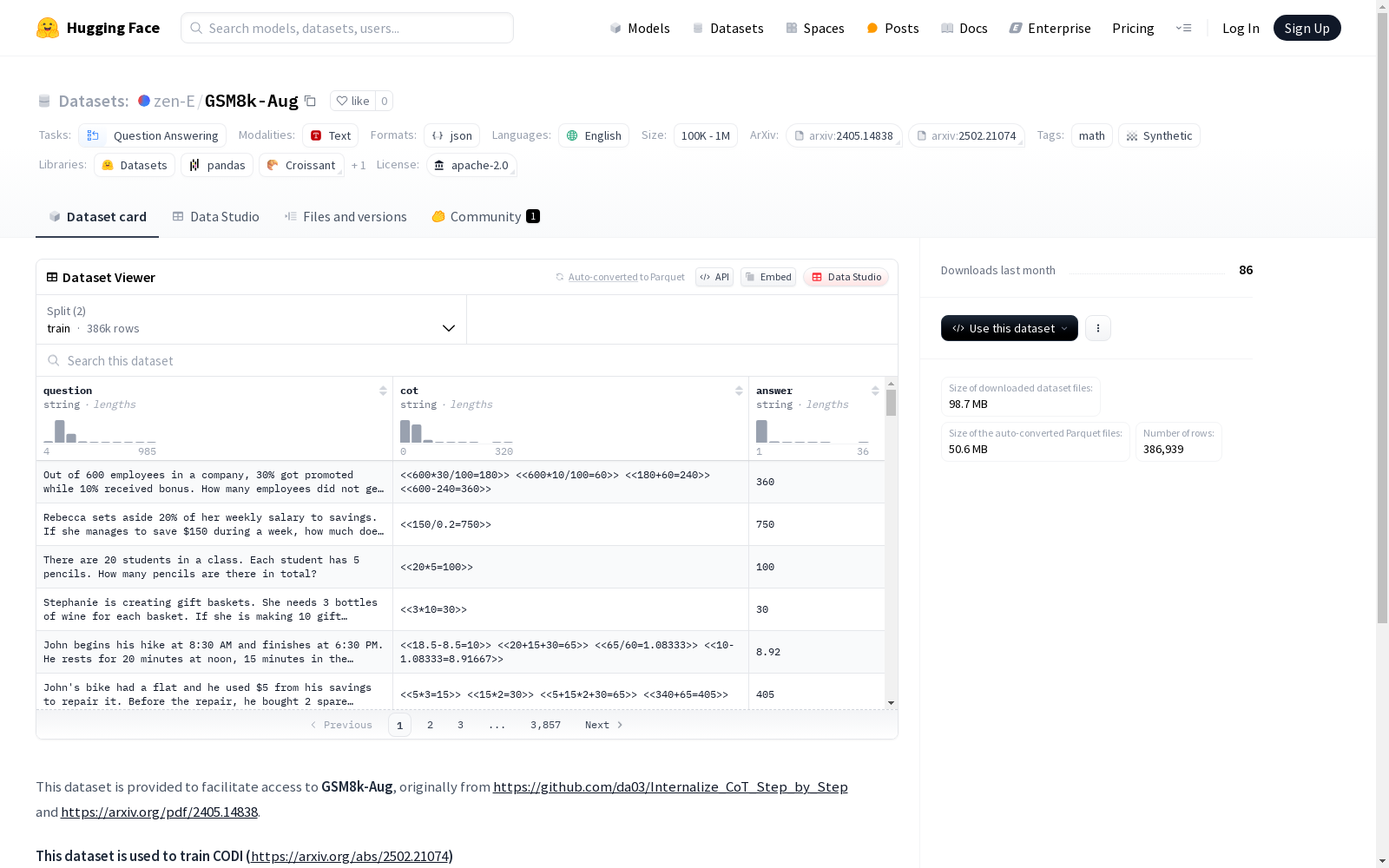Click the Datasets breadcrumb label
Screen dimensions: 1389x868
93,101
